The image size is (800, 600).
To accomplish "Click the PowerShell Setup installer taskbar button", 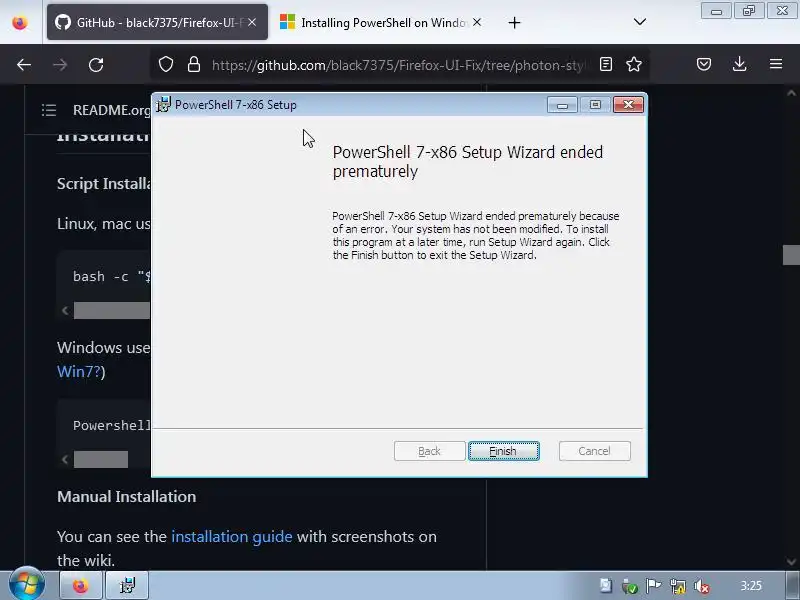I will point(127,586).
